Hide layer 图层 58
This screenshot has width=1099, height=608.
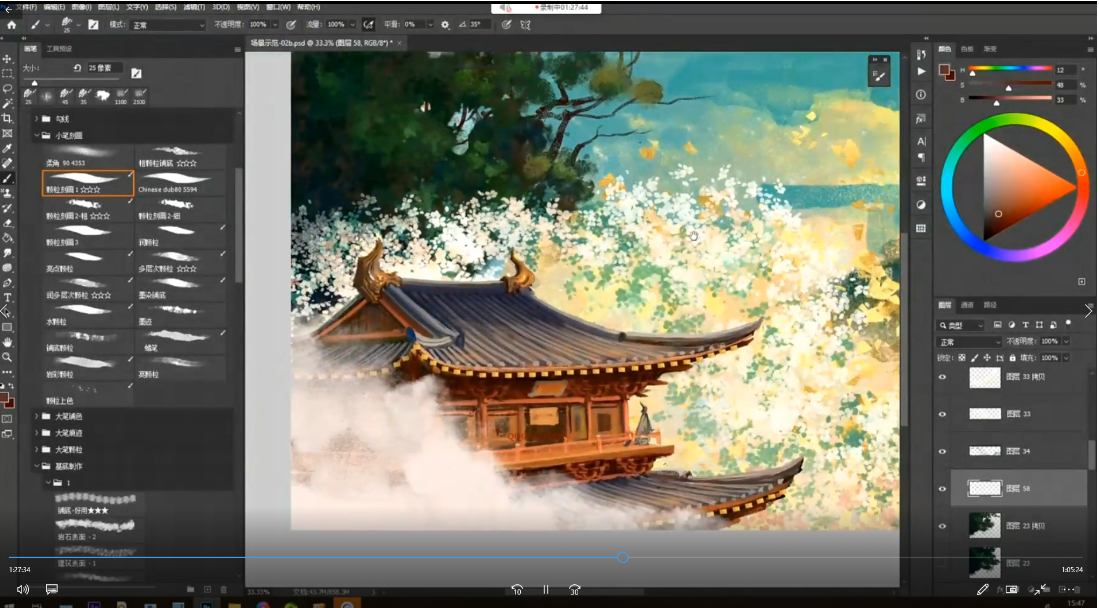(x=942, y=489)
